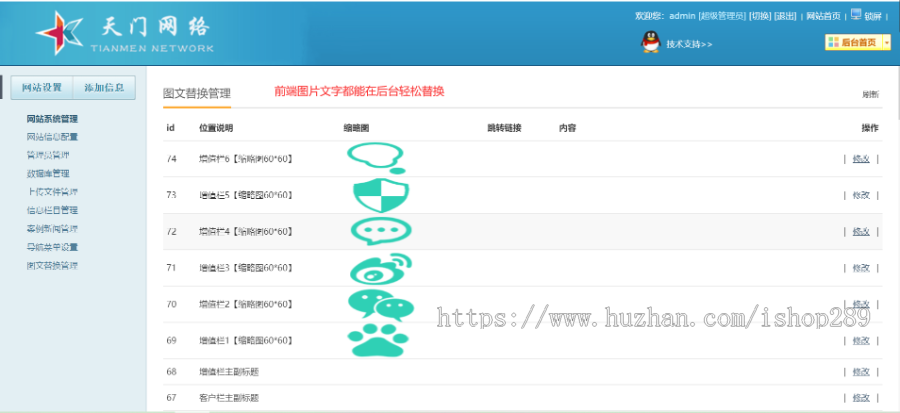Select the 图文替换管理 heading tab
This screenshot has width=900, height=413.
[197, 94]
